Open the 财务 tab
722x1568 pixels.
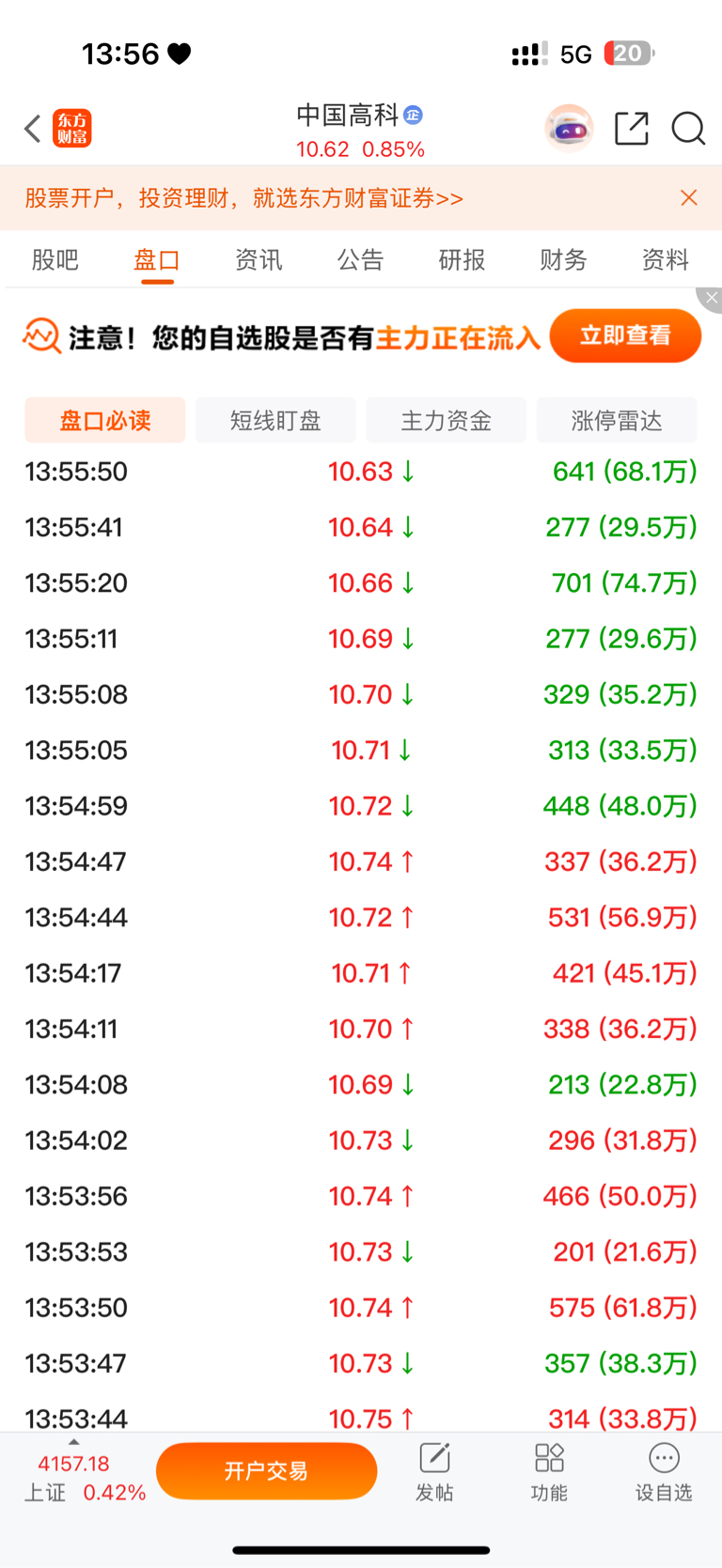(x=563, y=259)
